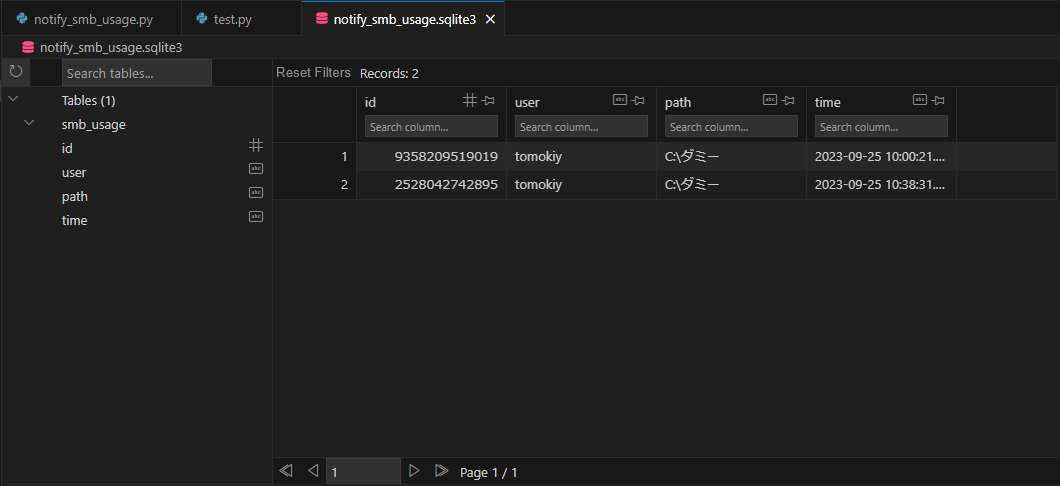Image resolution: width=1060 pixels, height=486 pixels.
Task: Focus the Search tables input field
Action: click(136, 73)
